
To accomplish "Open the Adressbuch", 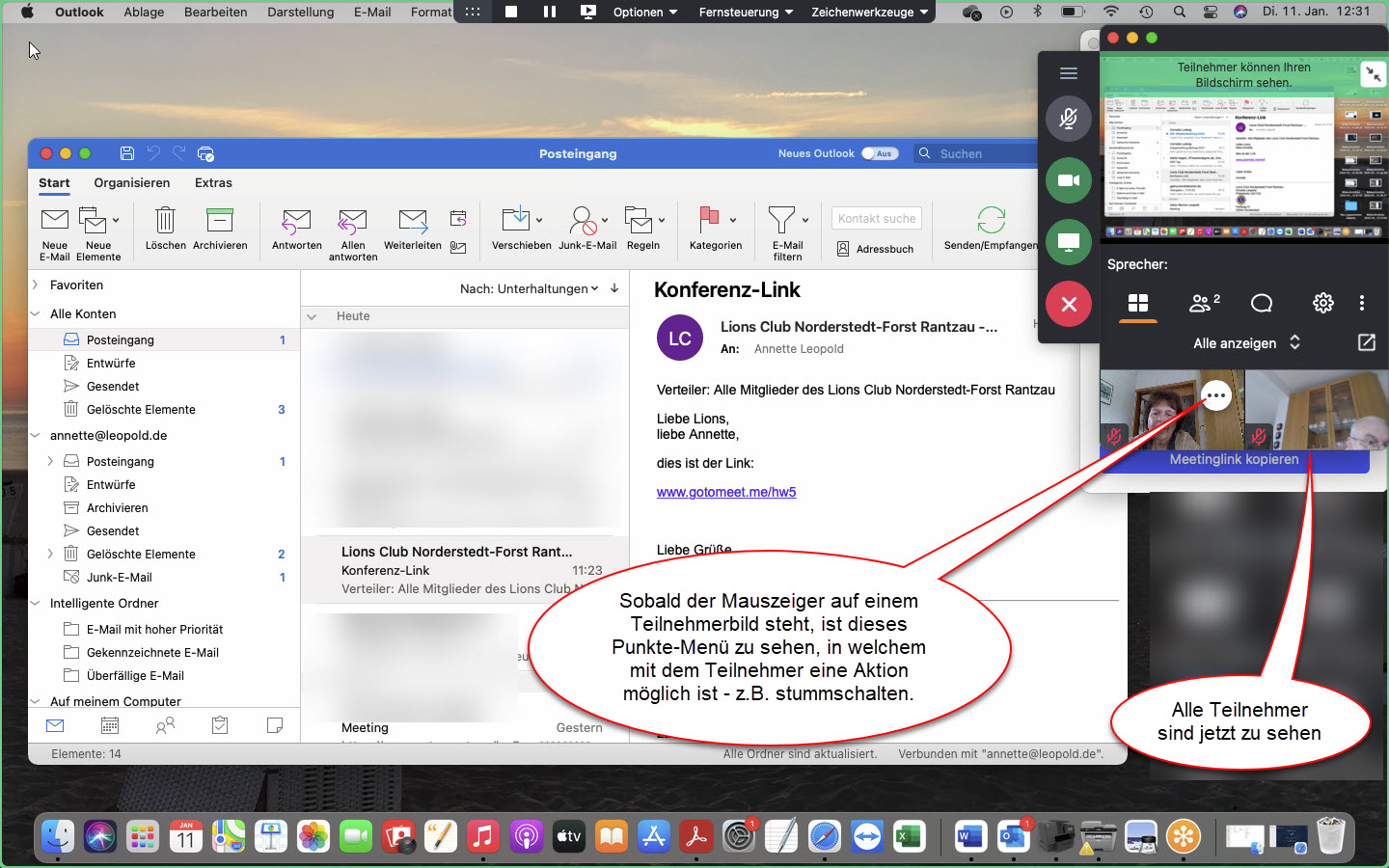I will click(x=876, y=249).
